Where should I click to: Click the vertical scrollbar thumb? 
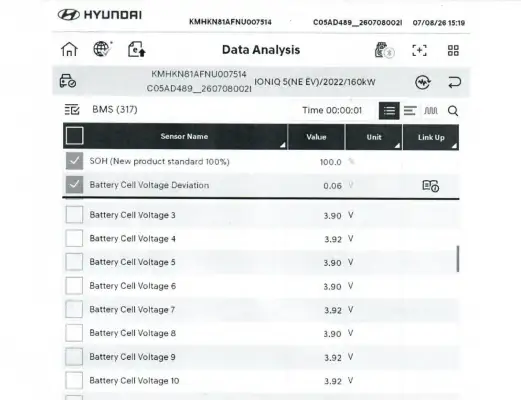click(x=458, y=259)
